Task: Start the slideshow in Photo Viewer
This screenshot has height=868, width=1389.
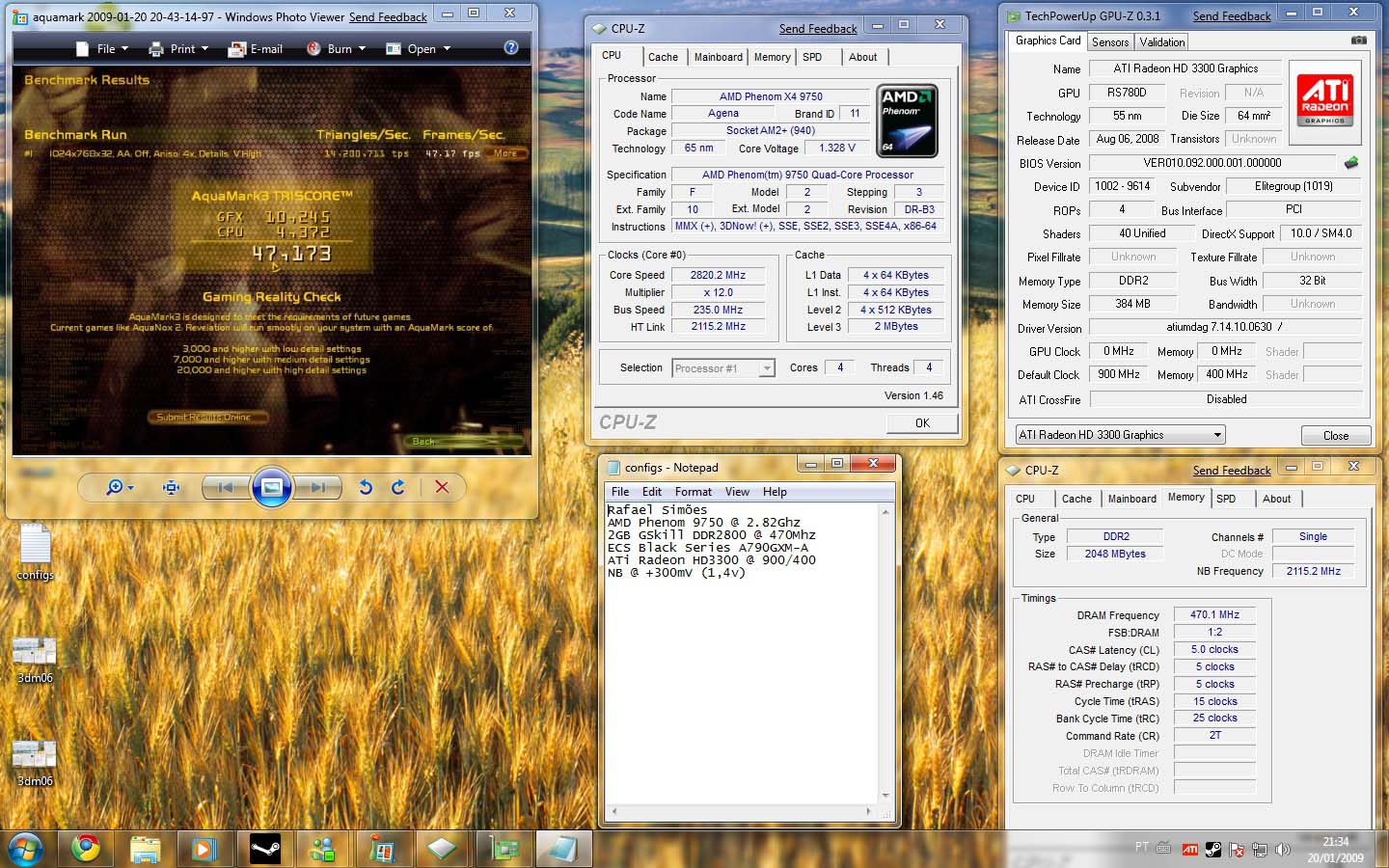Action: click(x=272, y=488)
